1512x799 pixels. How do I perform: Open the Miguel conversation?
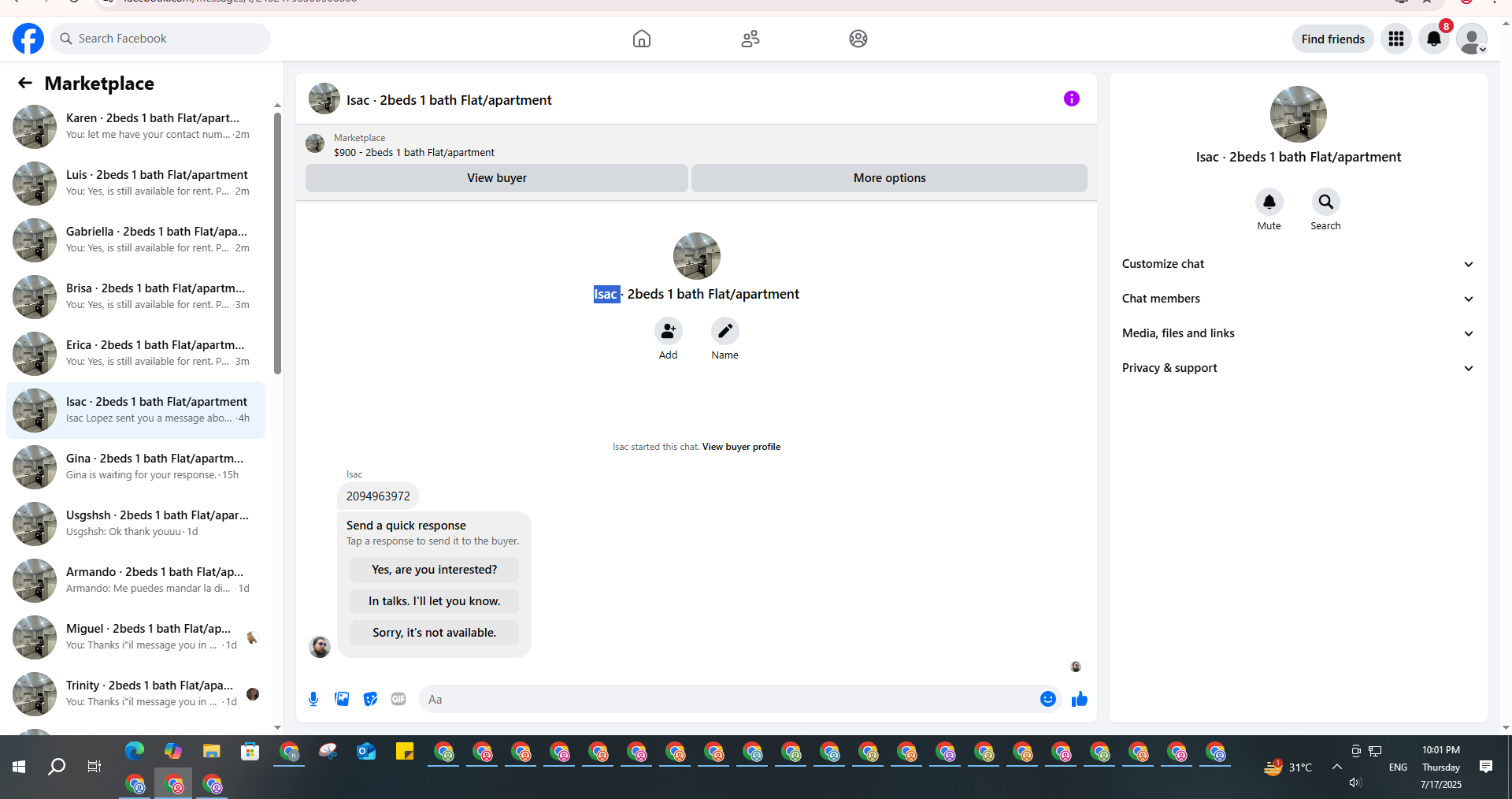click(135, 637)
